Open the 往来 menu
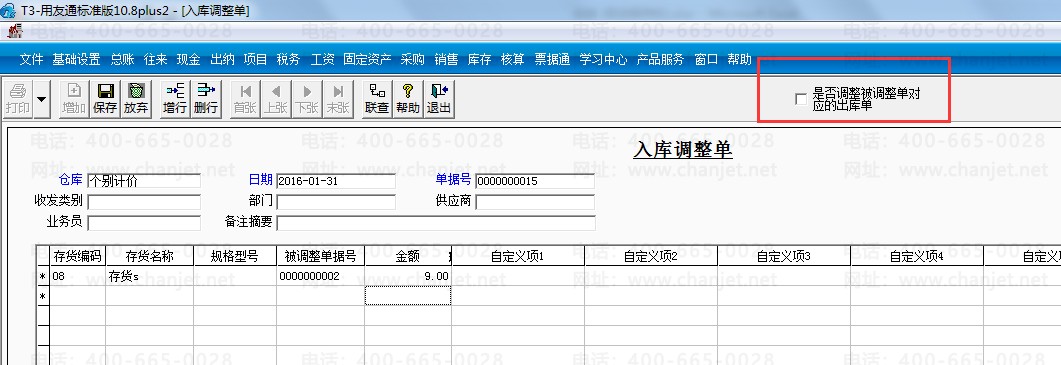This screenshot has width=1061, height=365. tap(155, 60)
